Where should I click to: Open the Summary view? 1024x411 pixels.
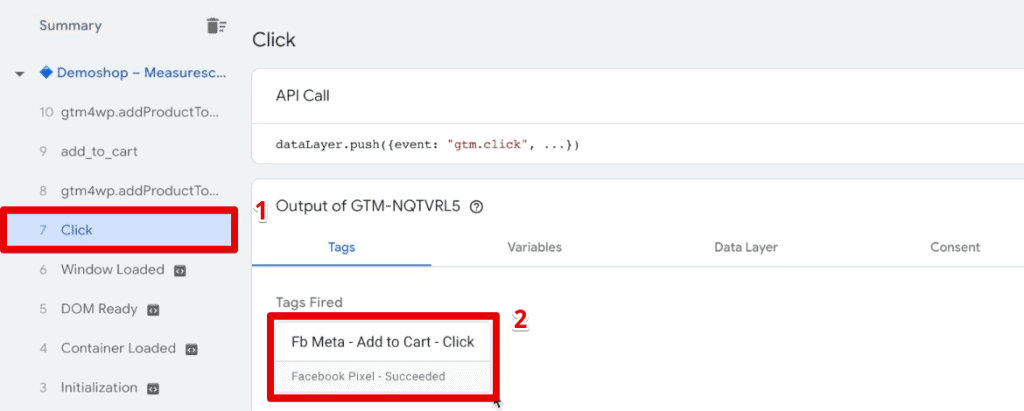pos(71,26)
